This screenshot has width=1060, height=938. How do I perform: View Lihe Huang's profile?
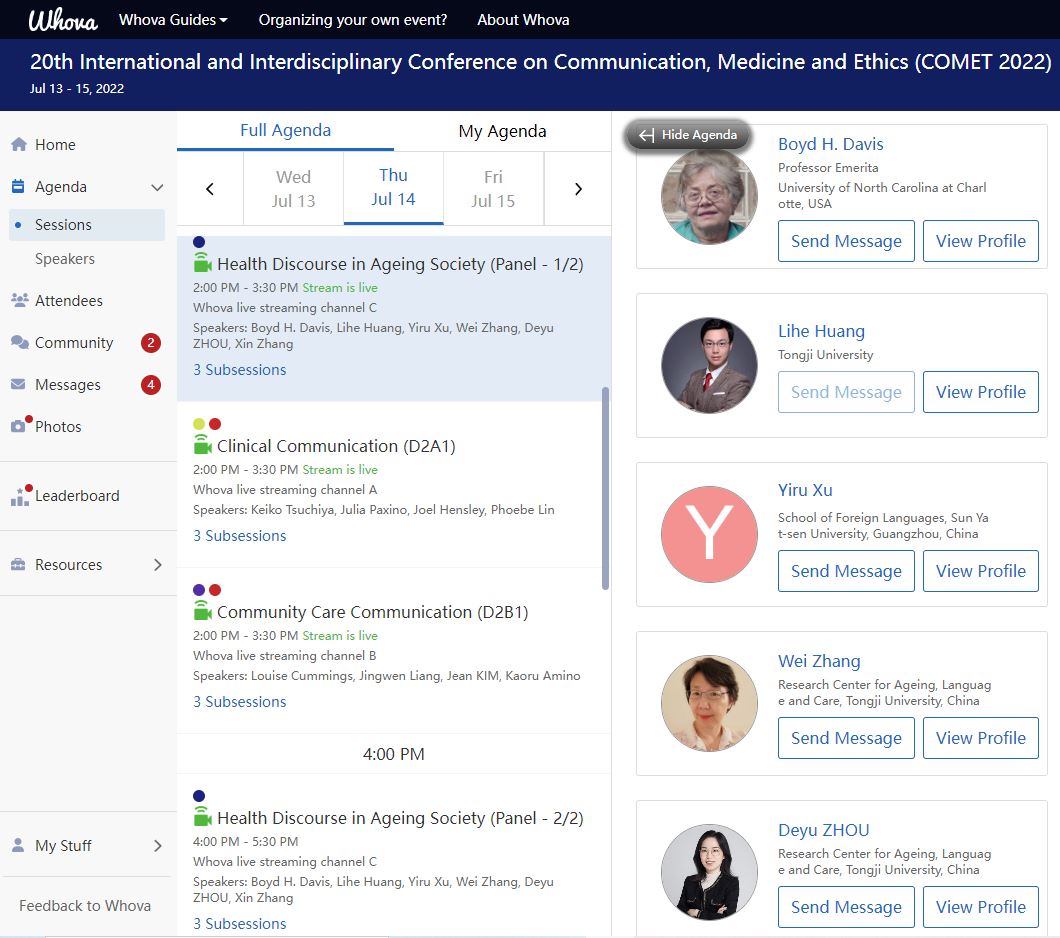[x=980, y=392]
